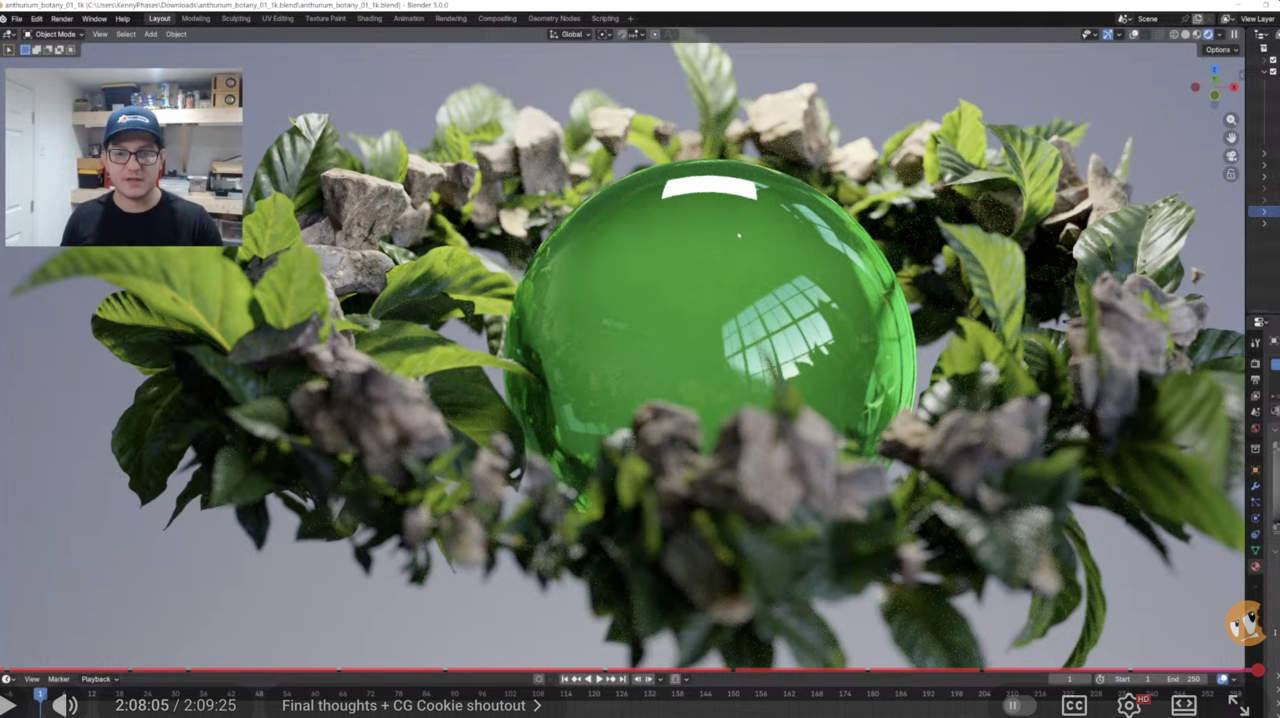Image resolution: width=1280 pixels, height=718 pixels.
Task: Jump to start with the timeline rewind control
Action: pos(565,679)
